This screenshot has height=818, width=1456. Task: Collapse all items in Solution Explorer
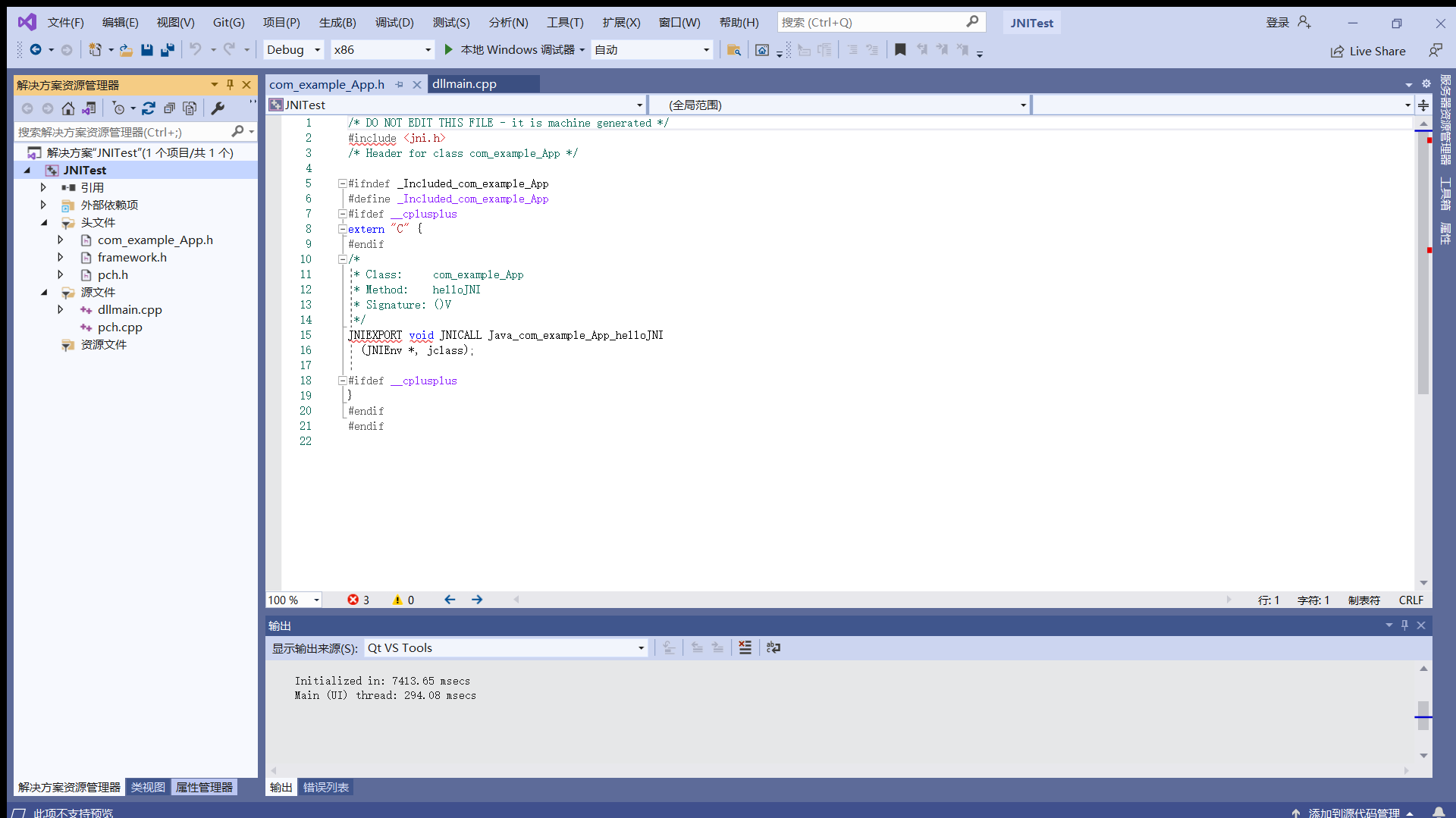coord(169,108)
